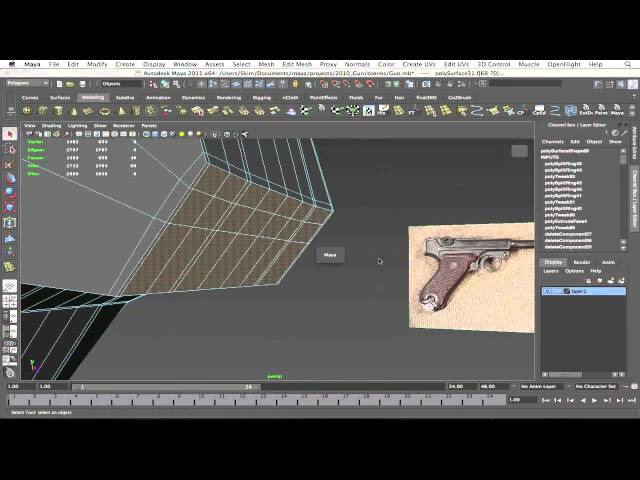The image size is (640, 480).
Task: Open the Maya application menu
Action: point(32,64)
